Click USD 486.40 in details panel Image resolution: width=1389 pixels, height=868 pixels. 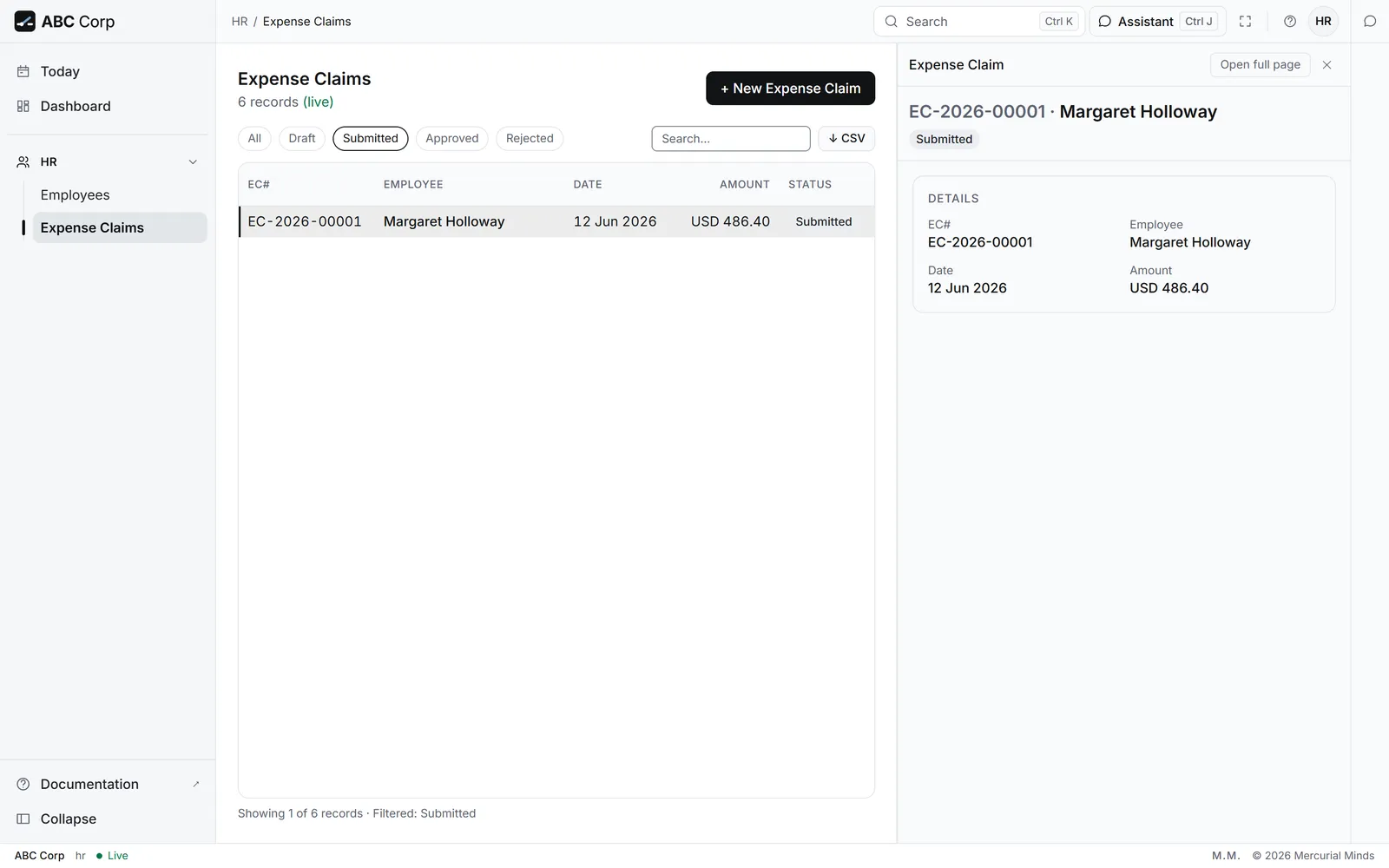click(1169, 288)
